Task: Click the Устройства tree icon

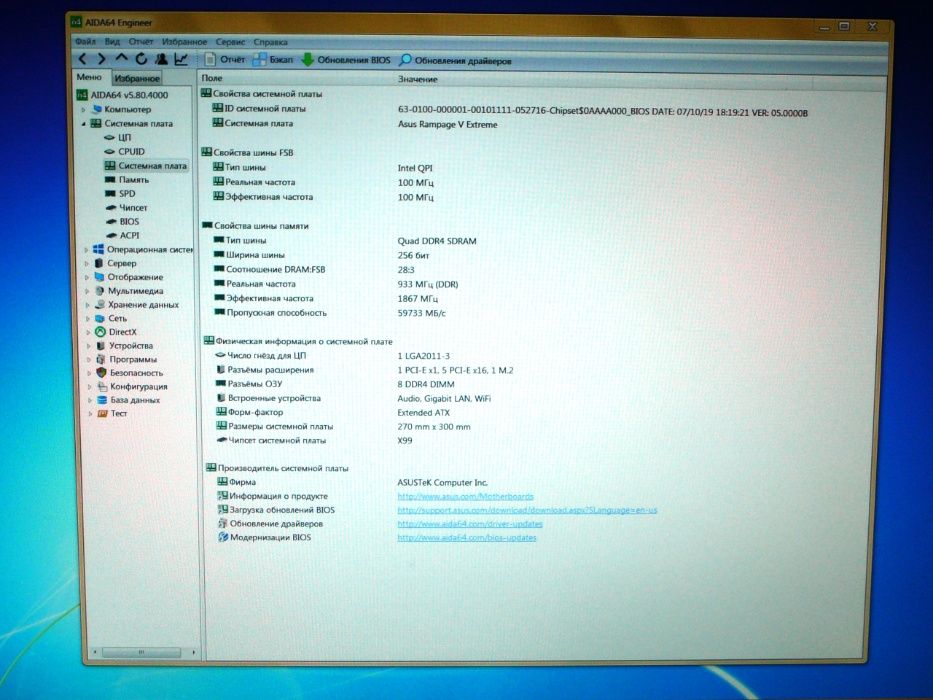Action: 101,346
